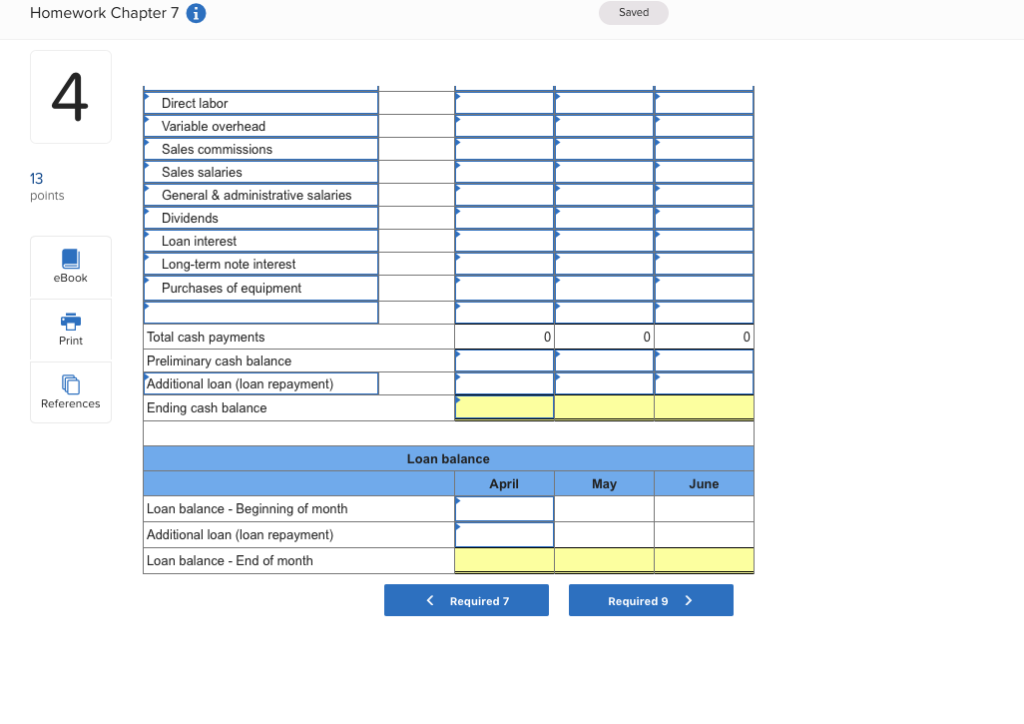
Task: Click the Loan balance section header
Action: (x=448, y=459)
